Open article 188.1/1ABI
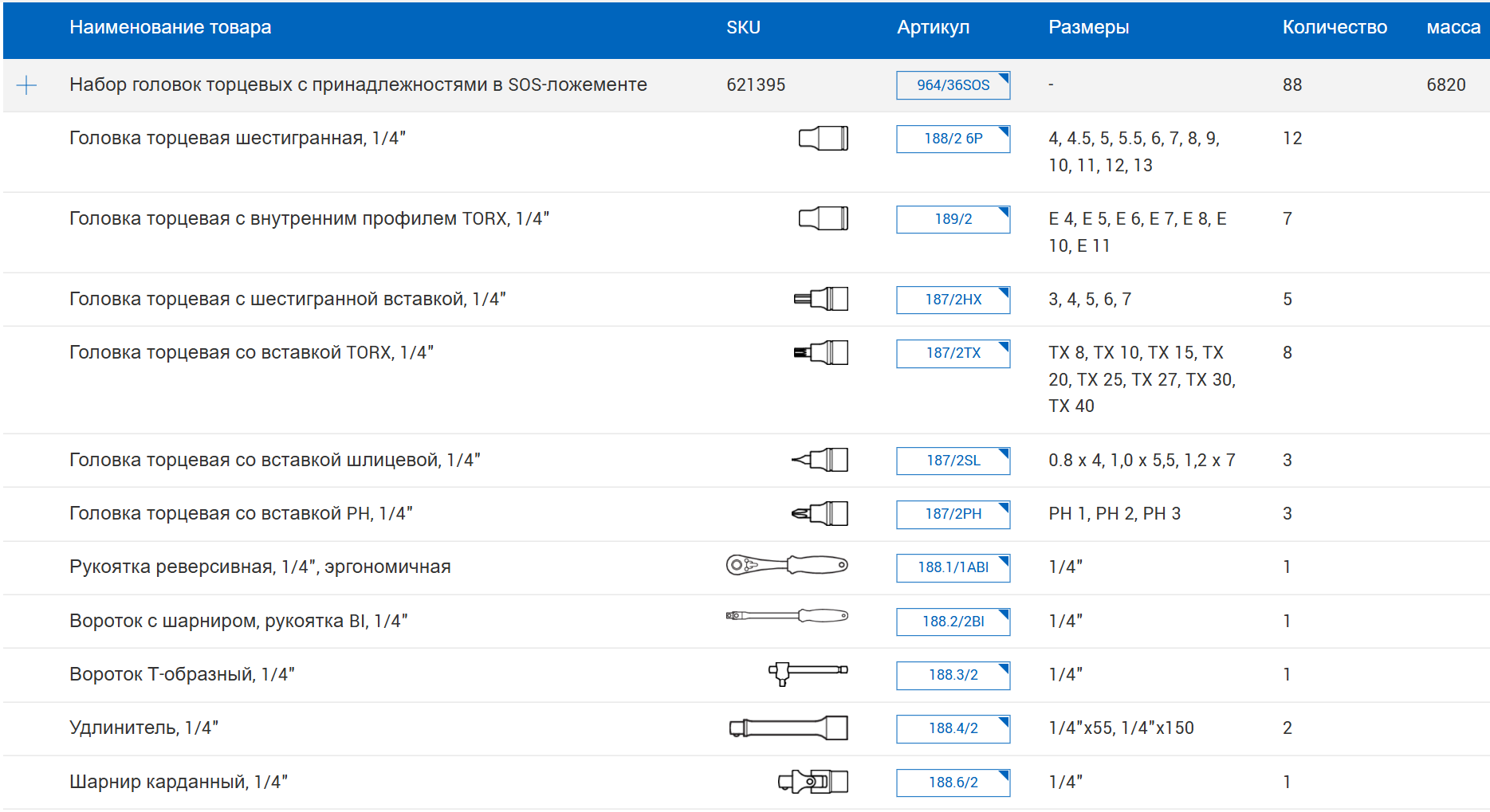Screen dimensions: 1490x812 tap(953, 567)
